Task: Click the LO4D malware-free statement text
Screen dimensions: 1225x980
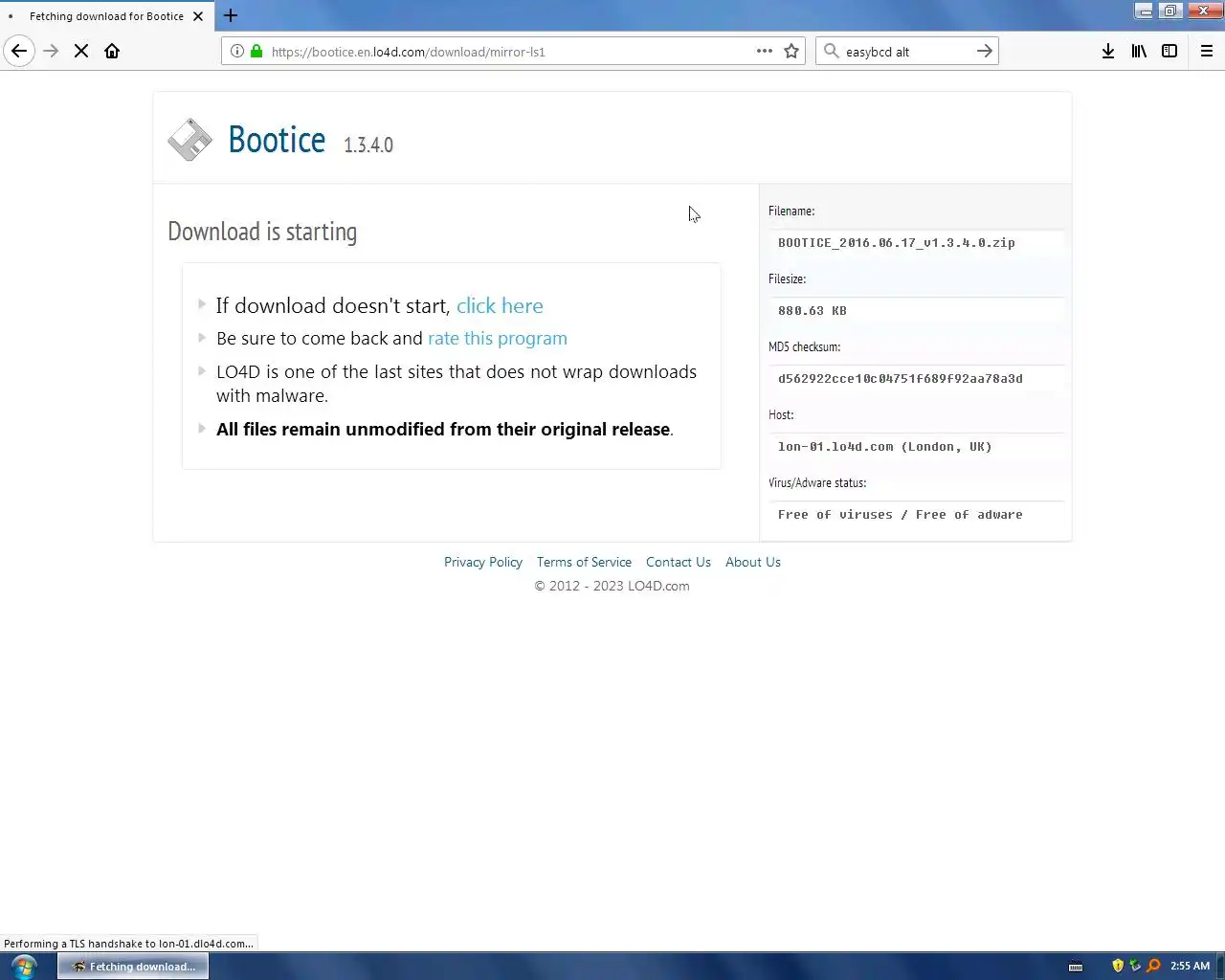Action: click(x=457, y=384)
